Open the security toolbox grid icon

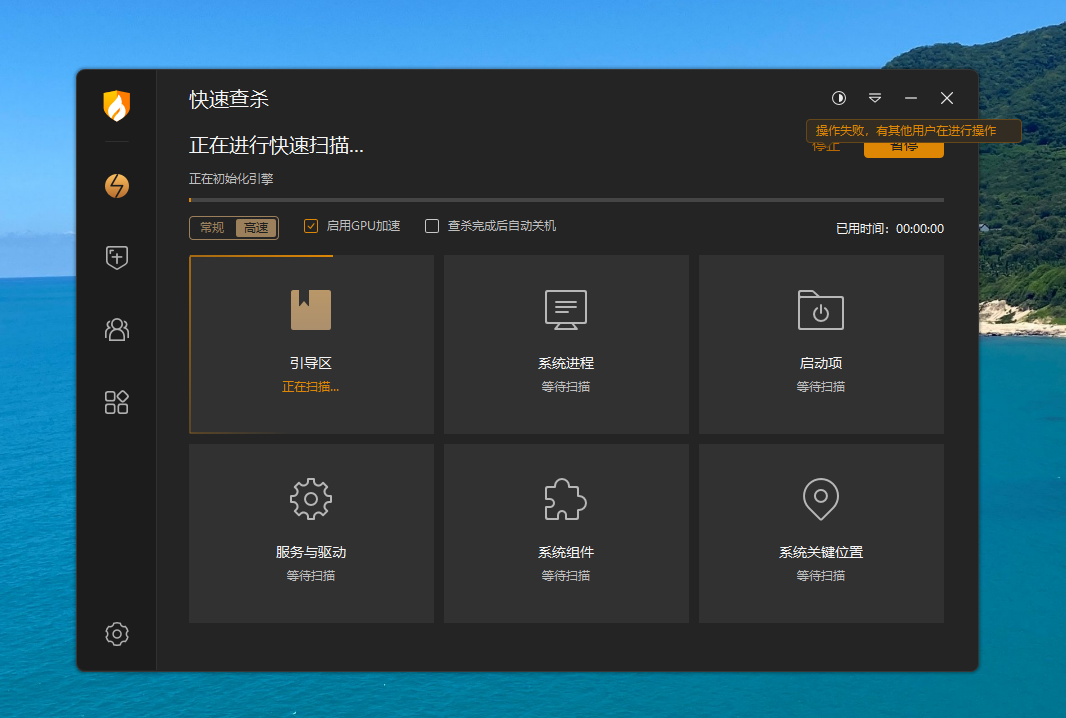click(116, 402)
